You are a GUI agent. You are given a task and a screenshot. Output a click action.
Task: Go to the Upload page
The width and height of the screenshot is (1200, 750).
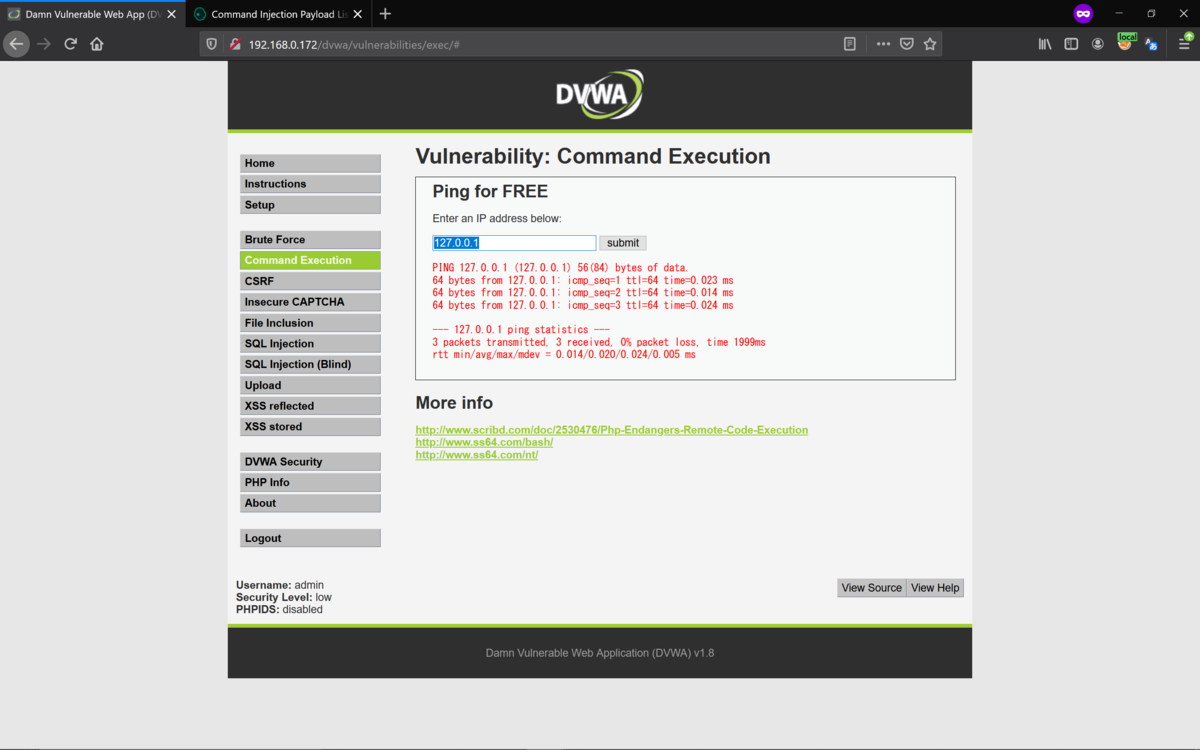pos(310,385)
